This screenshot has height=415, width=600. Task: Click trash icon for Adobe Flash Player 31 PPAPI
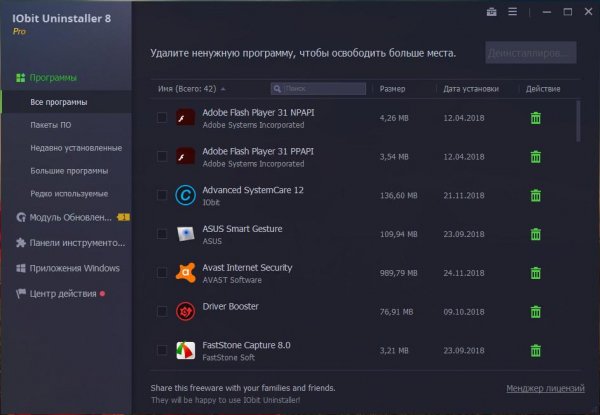pos(536,156)
